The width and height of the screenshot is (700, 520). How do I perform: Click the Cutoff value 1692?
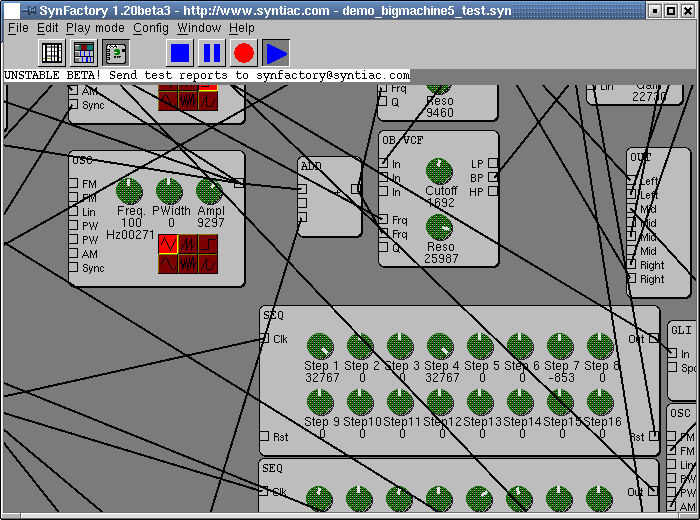pos(440,203)
